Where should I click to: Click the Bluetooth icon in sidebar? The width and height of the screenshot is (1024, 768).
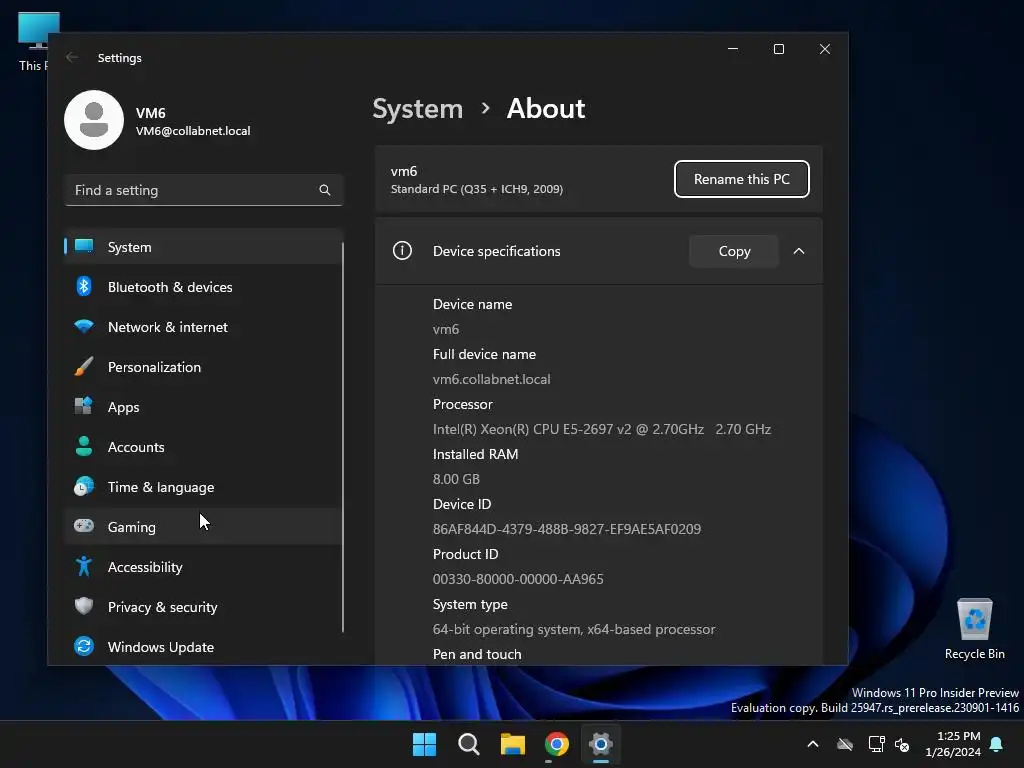tap(84, 286)
